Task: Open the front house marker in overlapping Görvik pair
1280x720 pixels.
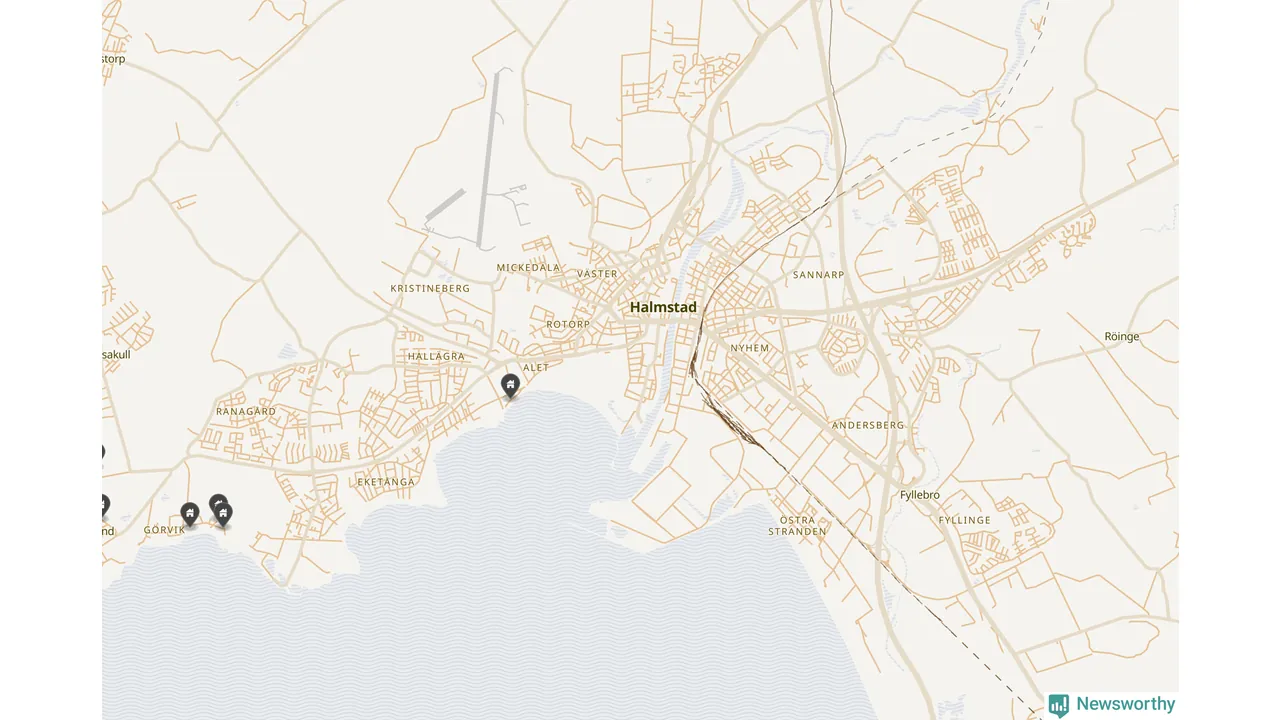Action: click(x=224, y=515)
